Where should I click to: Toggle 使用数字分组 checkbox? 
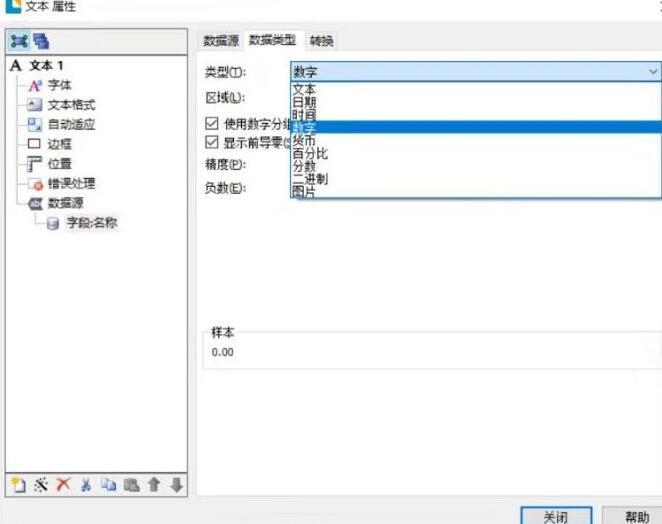(211, 123)
